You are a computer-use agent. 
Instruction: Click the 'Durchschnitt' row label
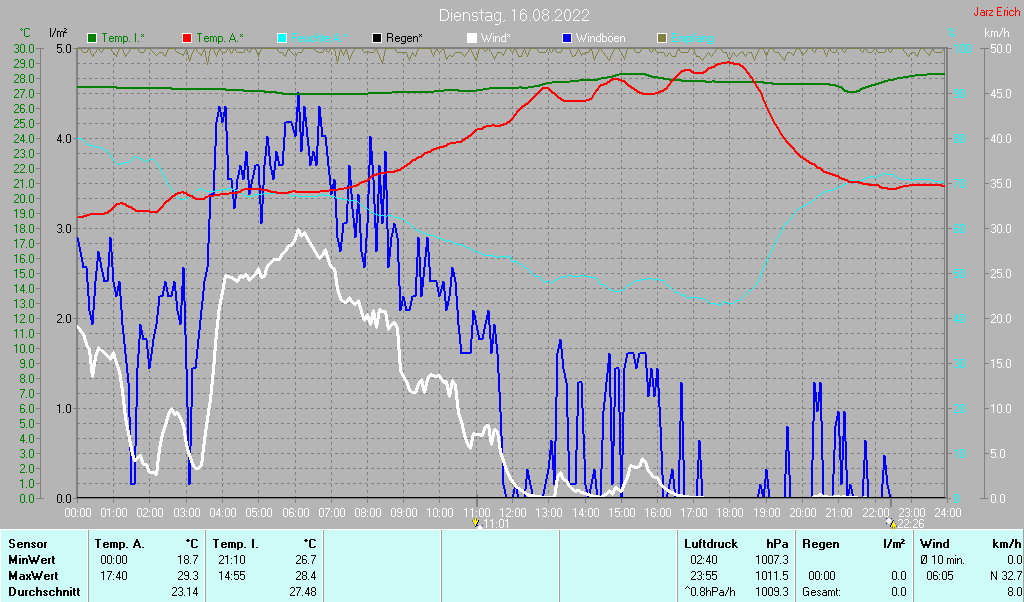pos(44,592)
